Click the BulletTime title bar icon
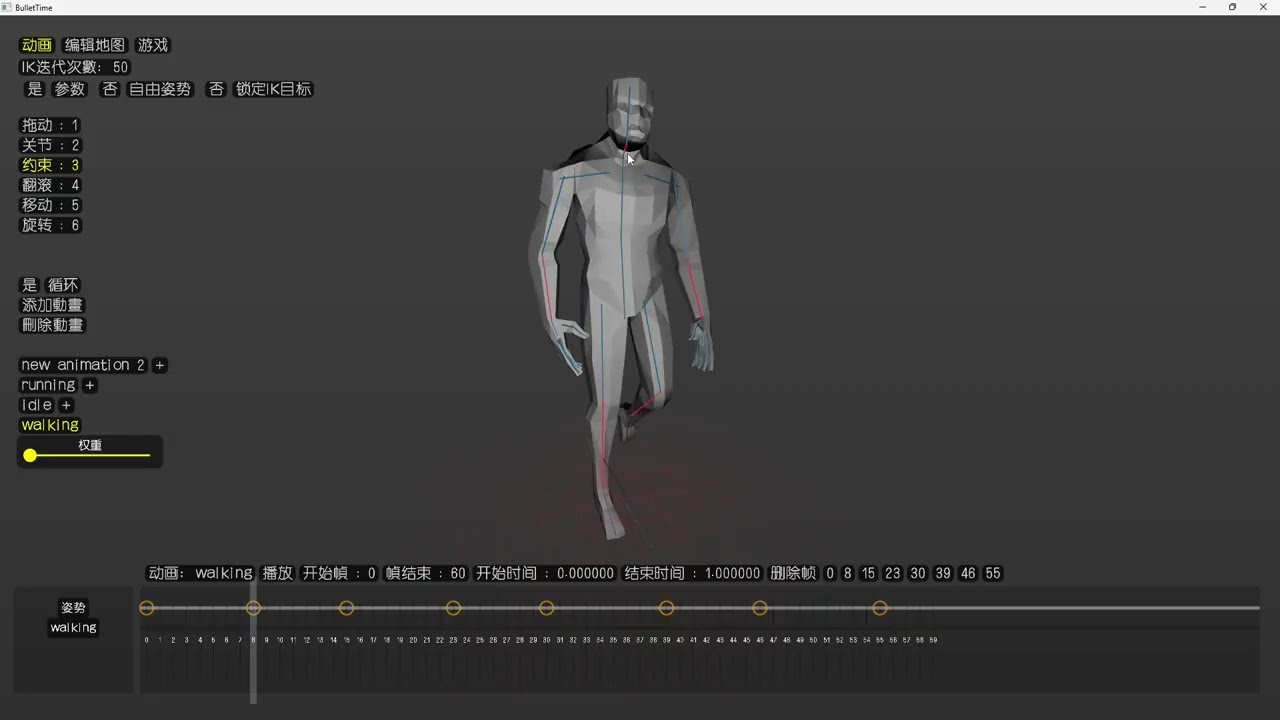The image size is (1280, 720). tap(7, 7)
